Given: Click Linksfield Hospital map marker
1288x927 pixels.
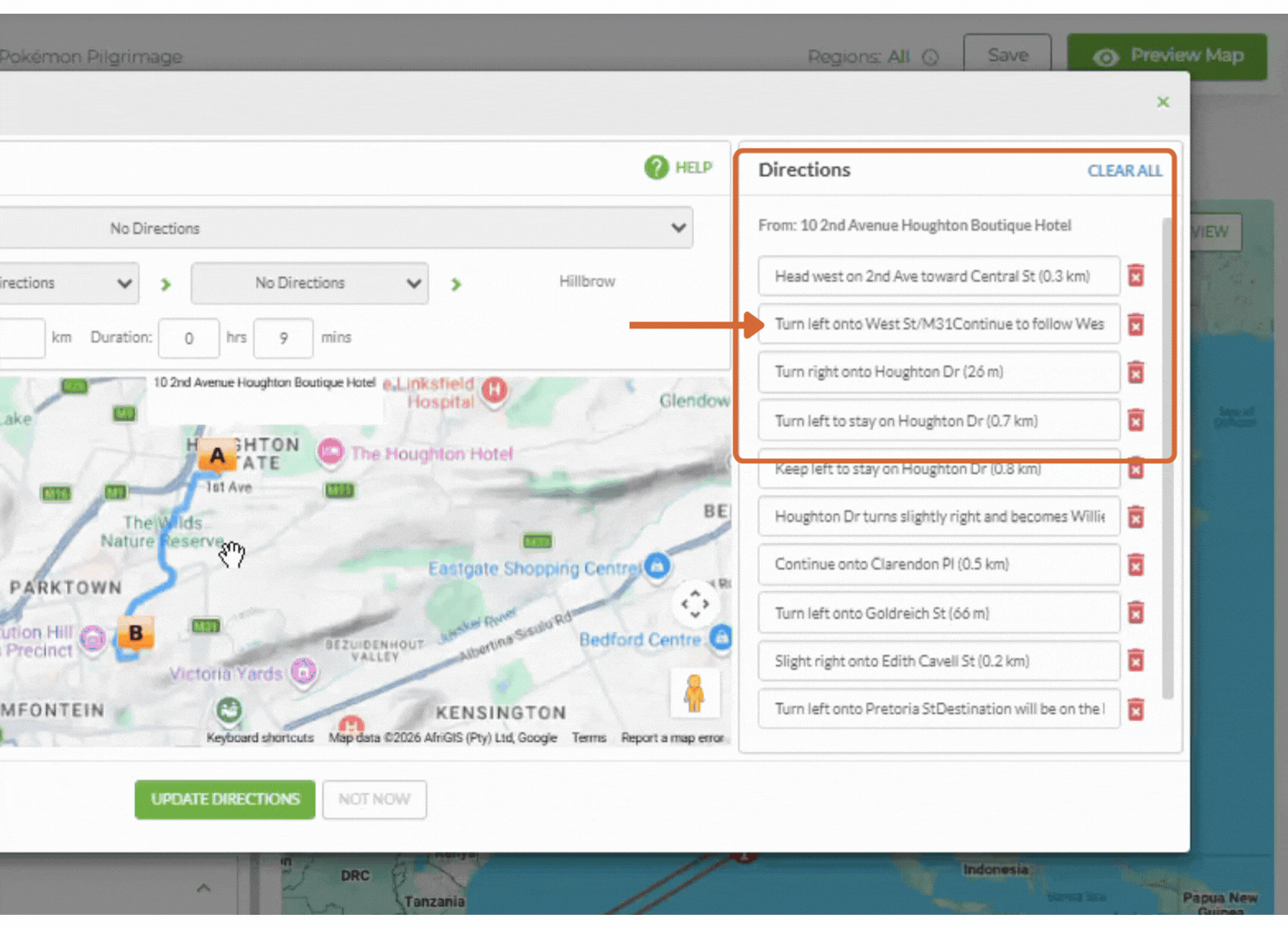Looking at the screenshot, I should [x=494, y=391].
